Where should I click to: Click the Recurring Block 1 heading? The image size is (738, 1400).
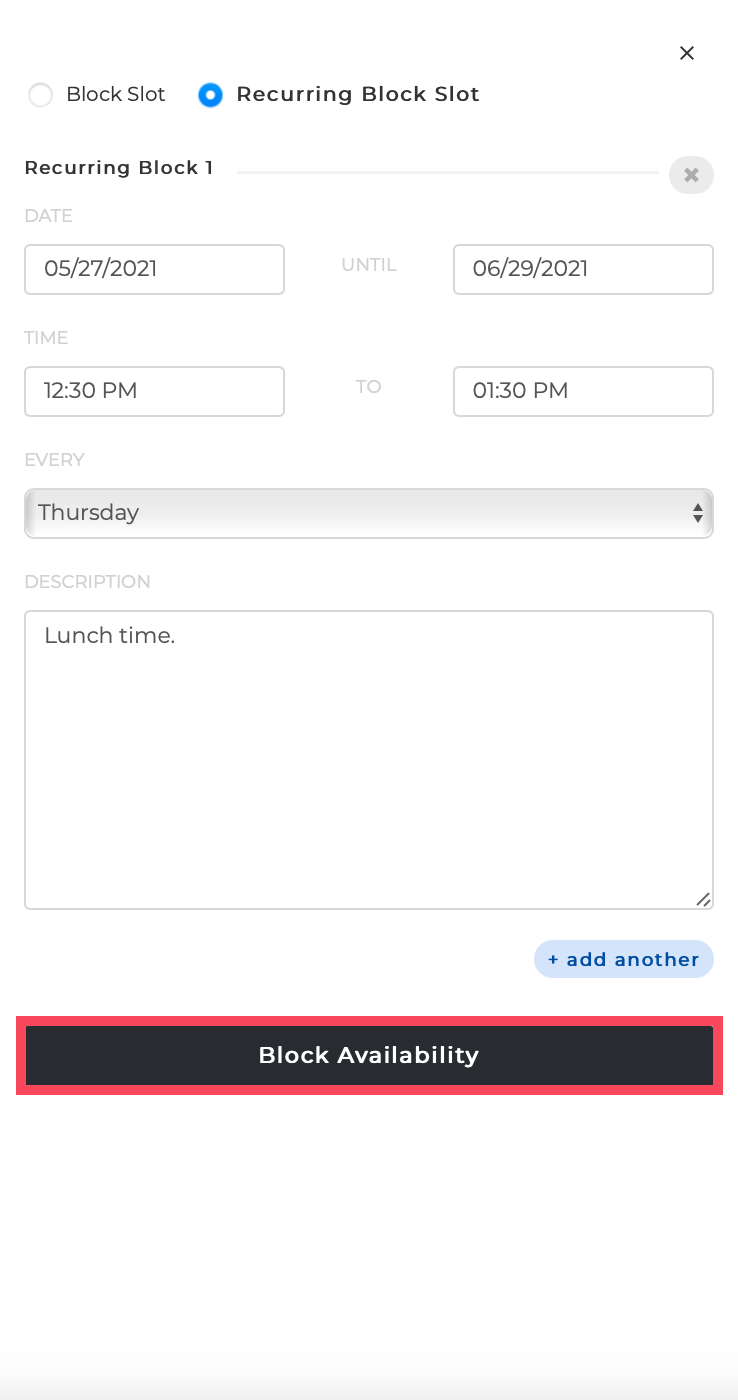click(x=119, y=167)
